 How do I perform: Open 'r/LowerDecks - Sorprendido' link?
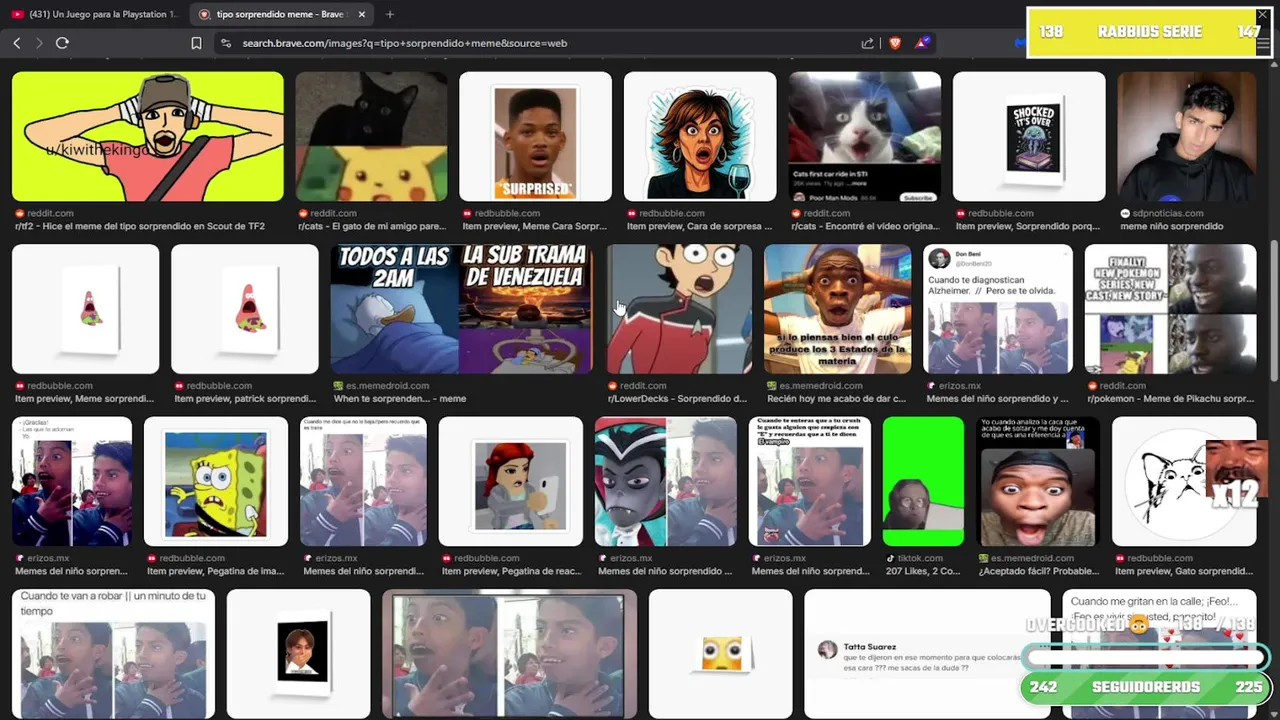tap(677, 398)
